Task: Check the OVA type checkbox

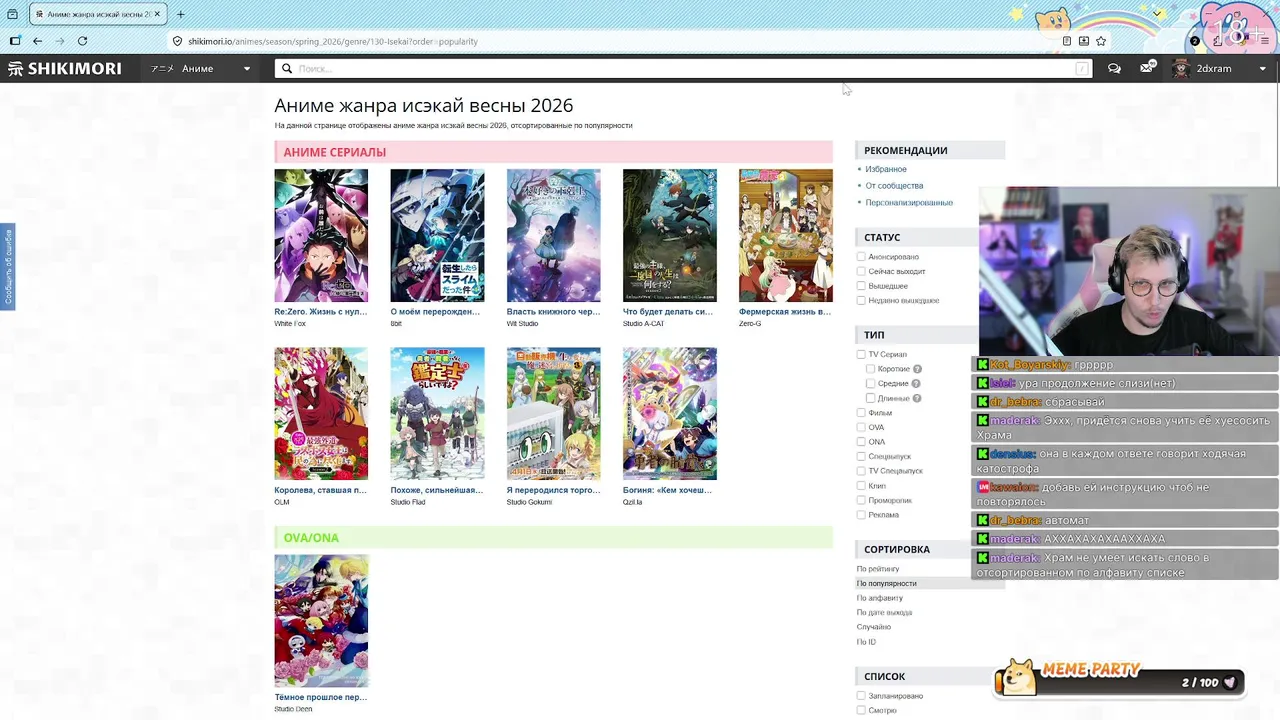Action: [x=861, y=427]
